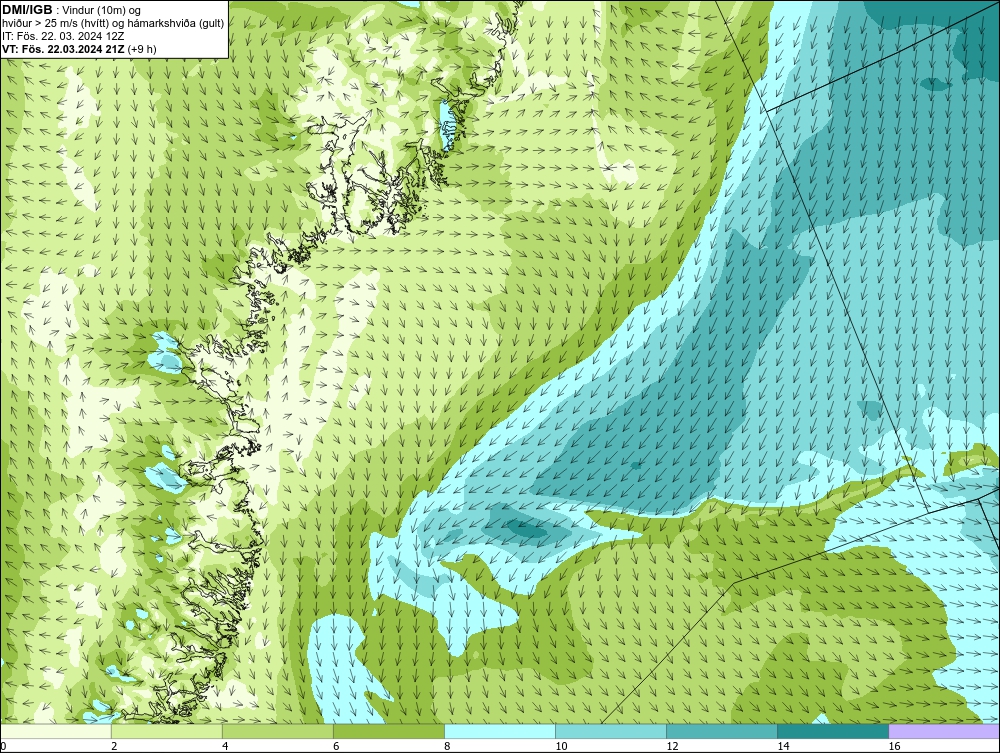Click the 14–16 m/s dark teal legend swatch
This screenshot has width=1000, height=753.
tap(833, 731)
